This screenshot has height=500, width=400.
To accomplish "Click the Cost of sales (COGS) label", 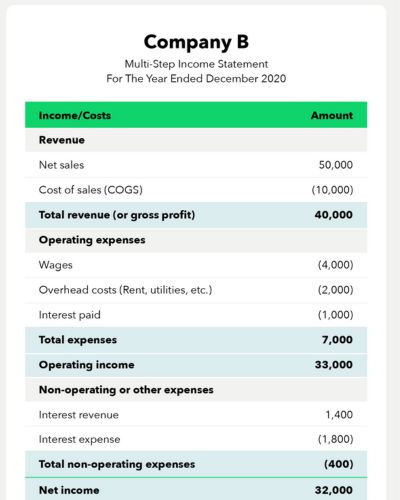I will [x=91, y=190].
